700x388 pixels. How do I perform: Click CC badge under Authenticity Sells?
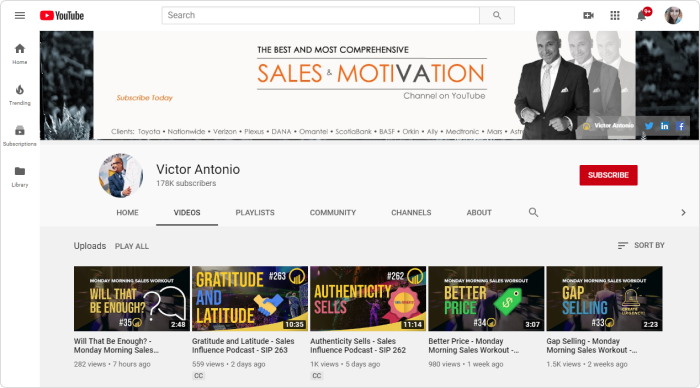pyautogui.click(x=317, y=376)
